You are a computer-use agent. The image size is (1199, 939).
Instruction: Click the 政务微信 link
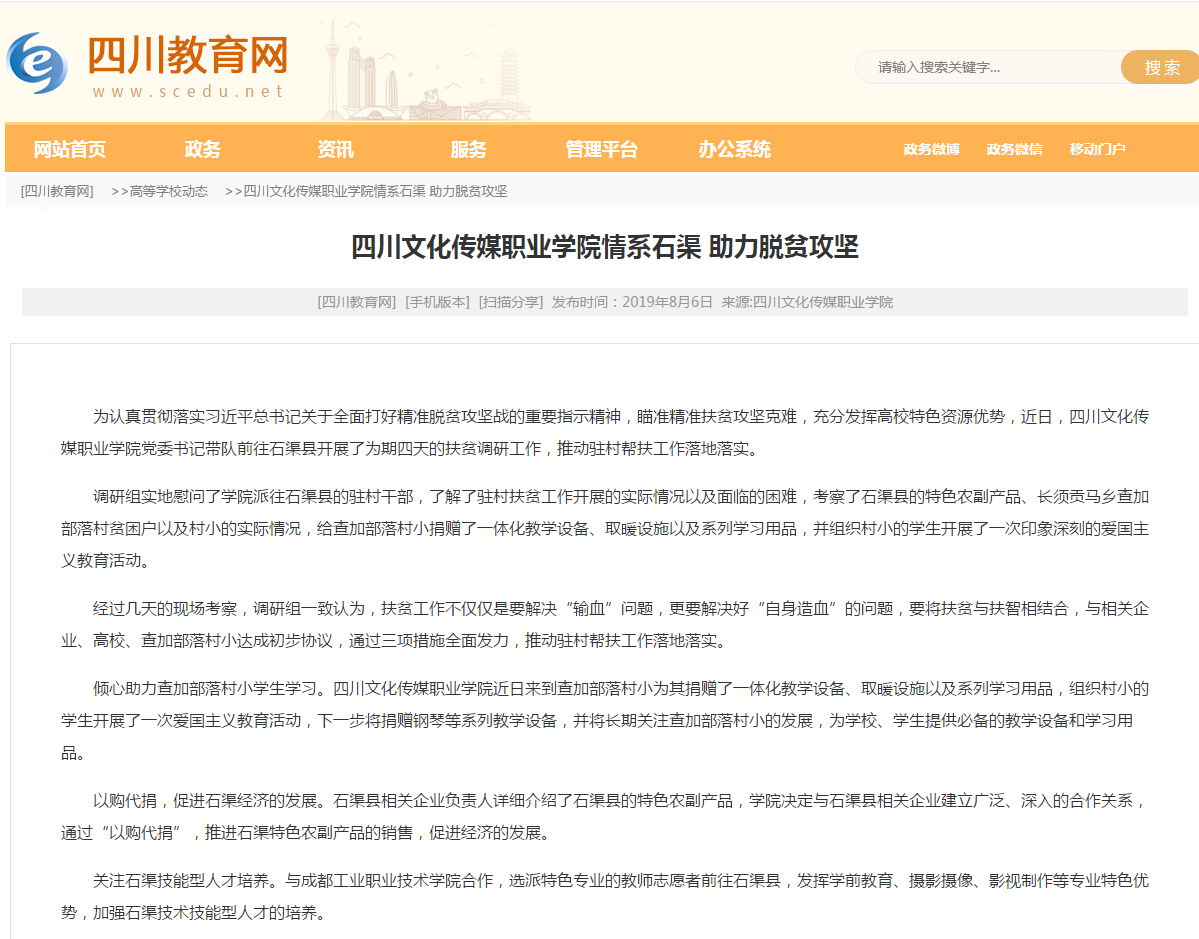click(1015, 149)
